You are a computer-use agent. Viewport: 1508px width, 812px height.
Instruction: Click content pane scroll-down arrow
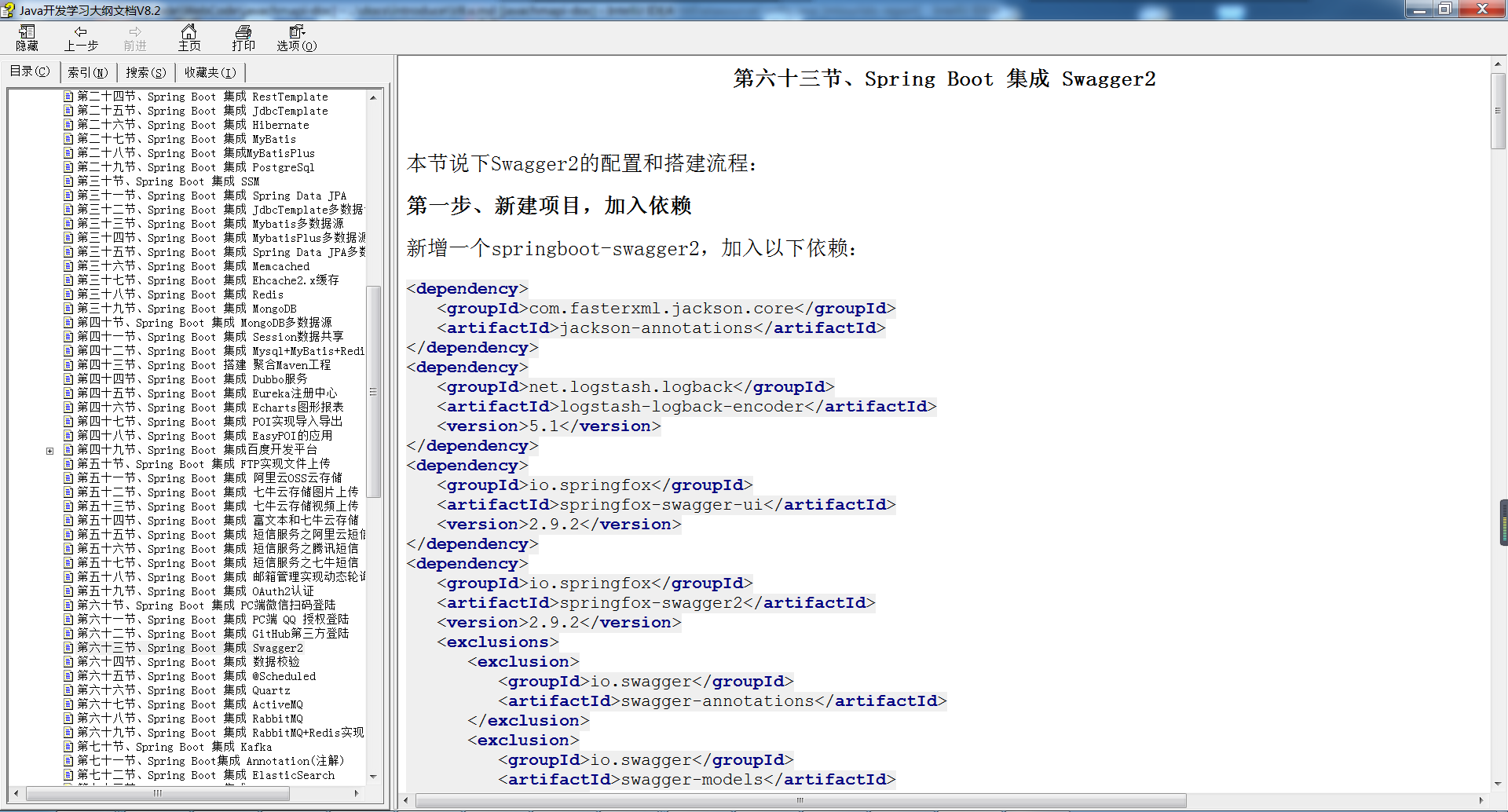(x=1498, y=784)
